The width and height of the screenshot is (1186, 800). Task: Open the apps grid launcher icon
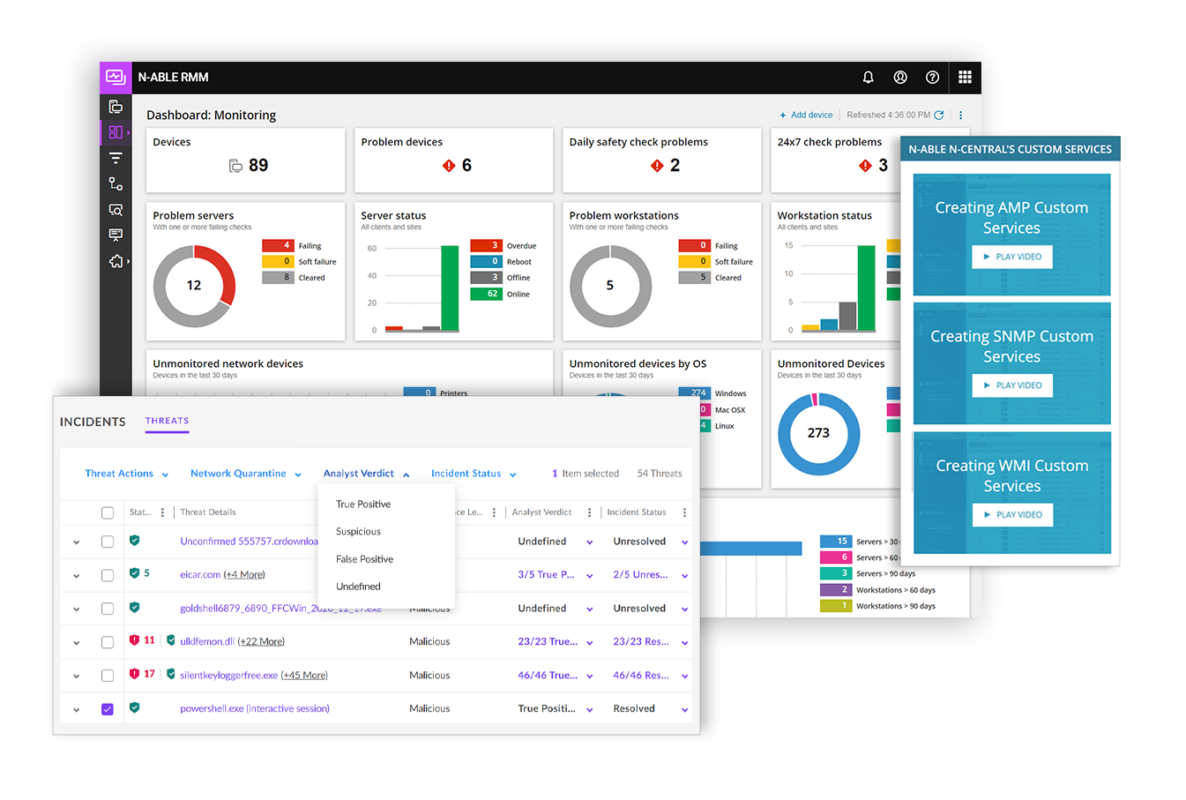click(x=965, y=77)
